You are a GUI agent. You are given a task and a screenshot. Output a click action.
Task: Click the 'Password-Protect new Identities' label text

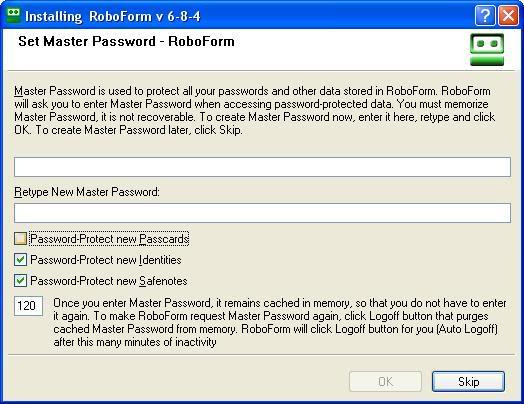coord(106,260)
